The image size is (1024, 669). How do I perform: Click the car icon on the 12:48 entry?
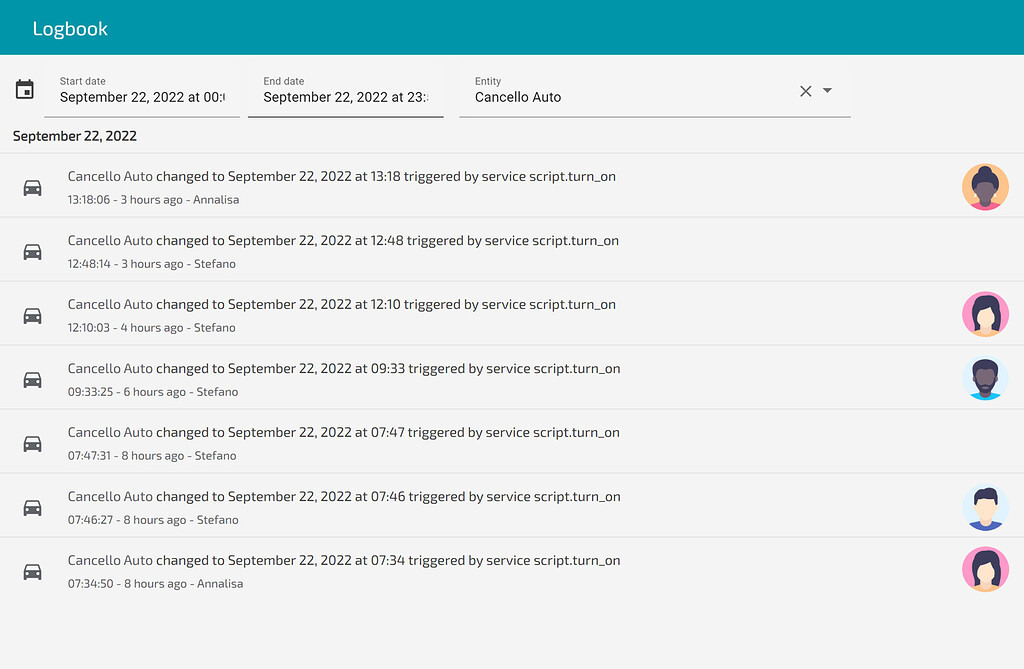(x=33, y=251)
